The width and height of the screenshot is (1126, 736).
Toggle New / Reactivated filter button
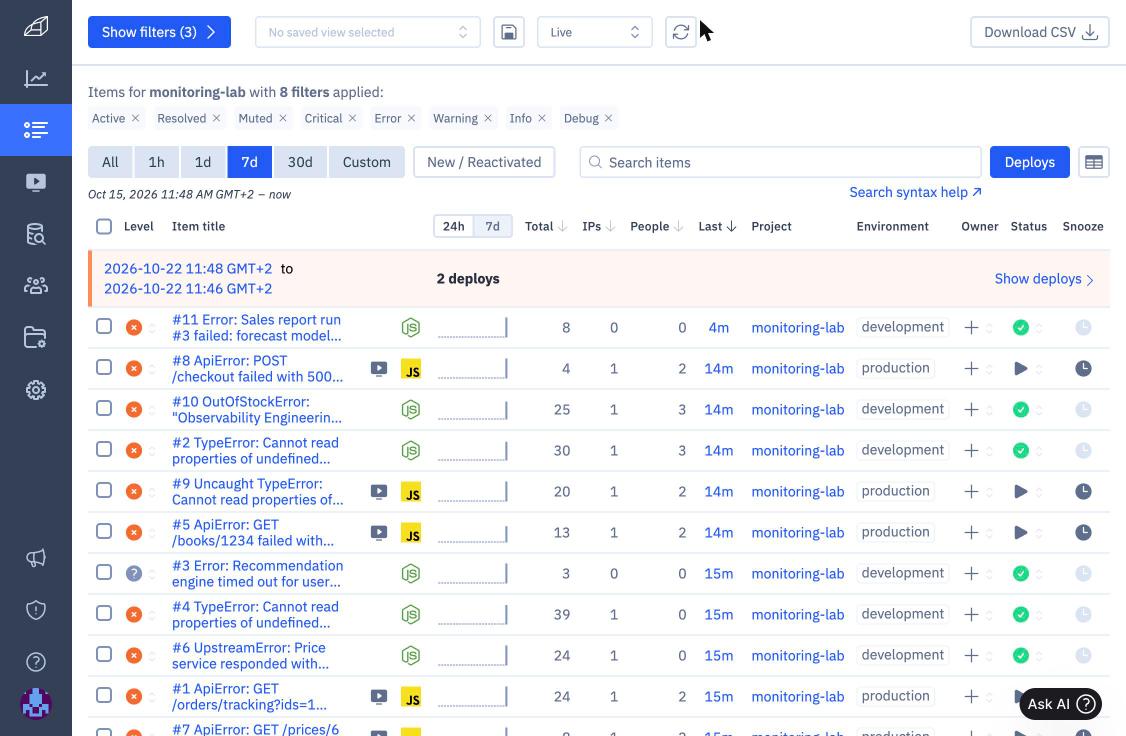[484, 162]
